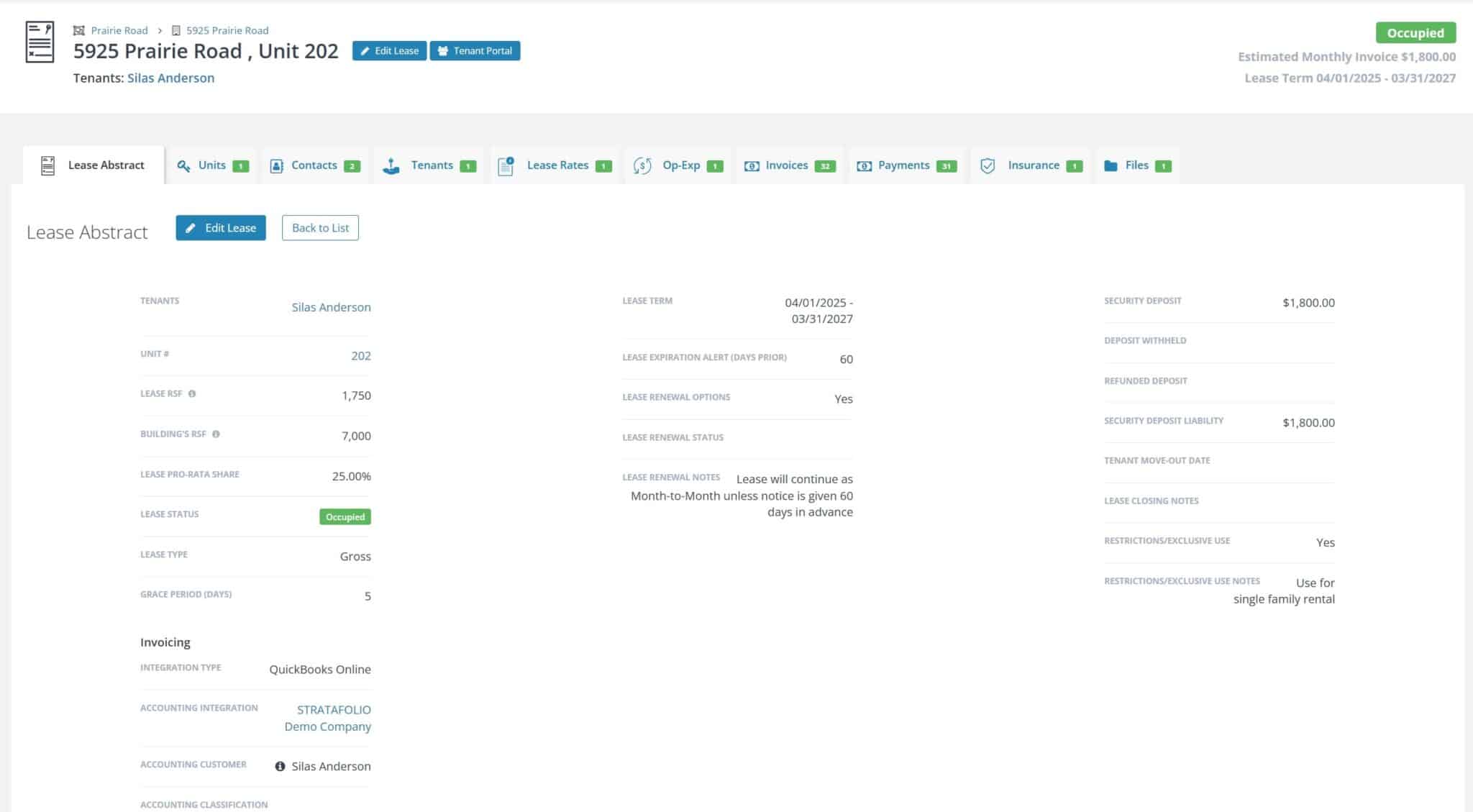The image size is (1473, 812).
Task: Switch to the Lease Rates tab
Action: tap(557, 165)
